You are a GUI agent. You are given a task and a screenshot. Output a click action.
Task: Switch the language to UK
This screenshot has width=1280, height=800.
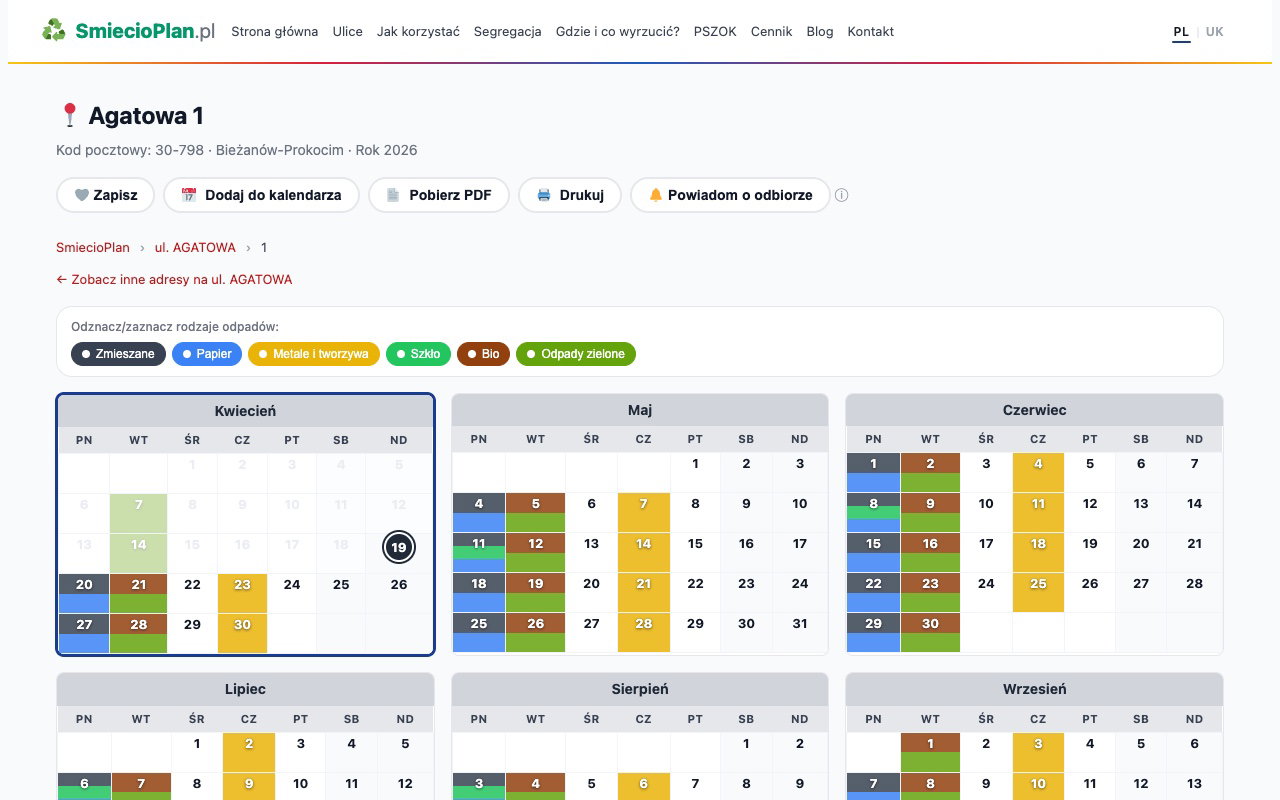click(1214, 32)
